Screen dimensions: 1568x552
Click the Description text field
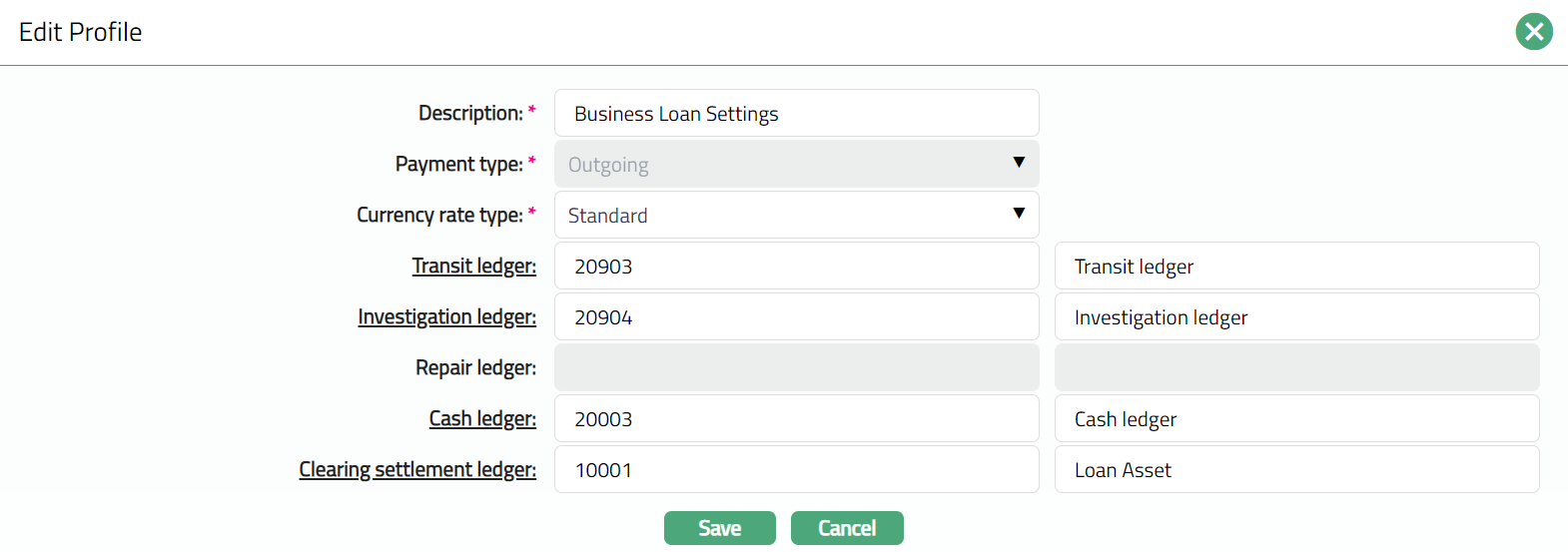[796, 113]
